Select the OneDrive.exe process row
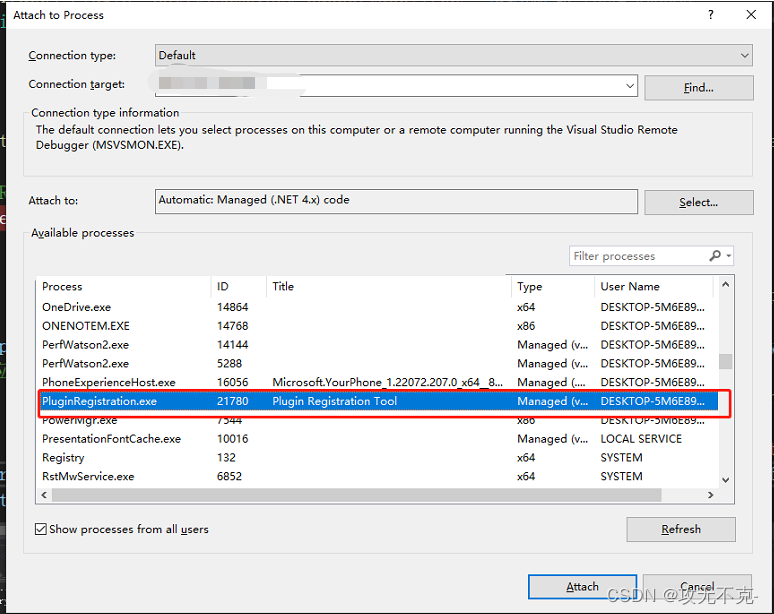This screenshot has width=774, height=614. [378, 307]
